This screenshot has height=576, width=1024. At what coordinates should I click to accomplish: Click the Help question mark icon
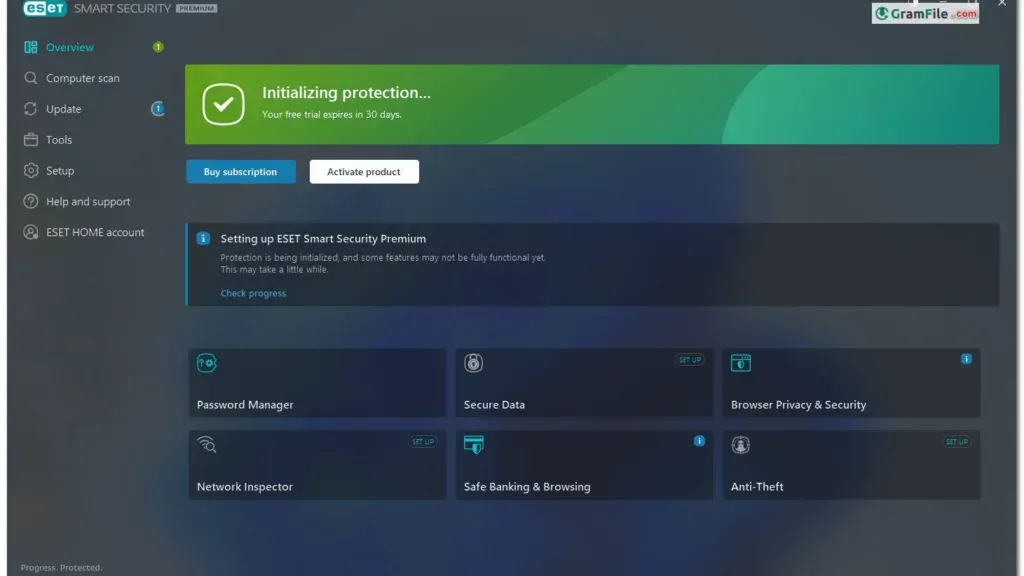(31, 201)
